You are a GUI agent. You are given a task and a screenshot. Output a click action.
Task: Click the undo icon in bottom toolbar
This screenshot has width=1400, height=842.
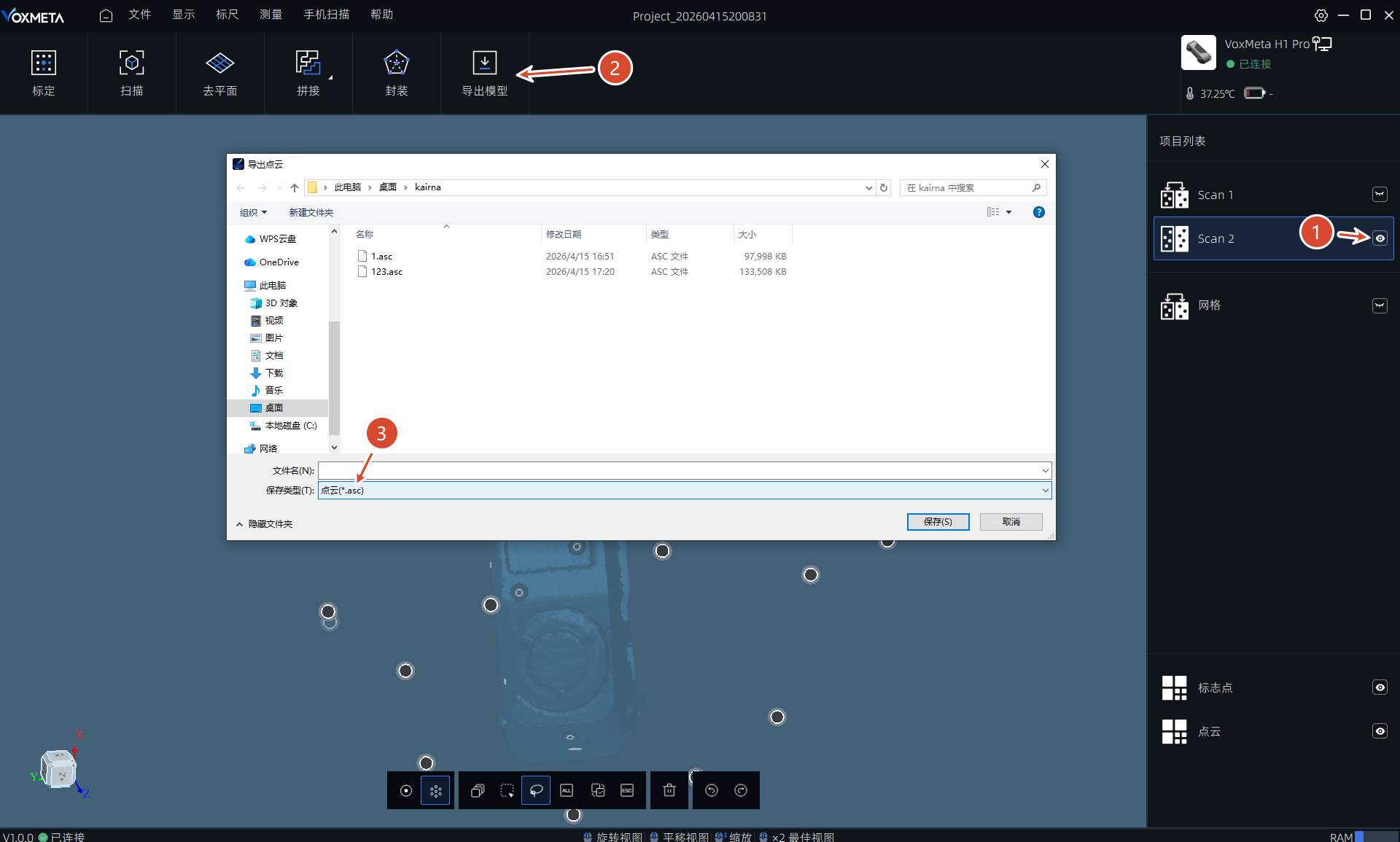click(712, 790)
